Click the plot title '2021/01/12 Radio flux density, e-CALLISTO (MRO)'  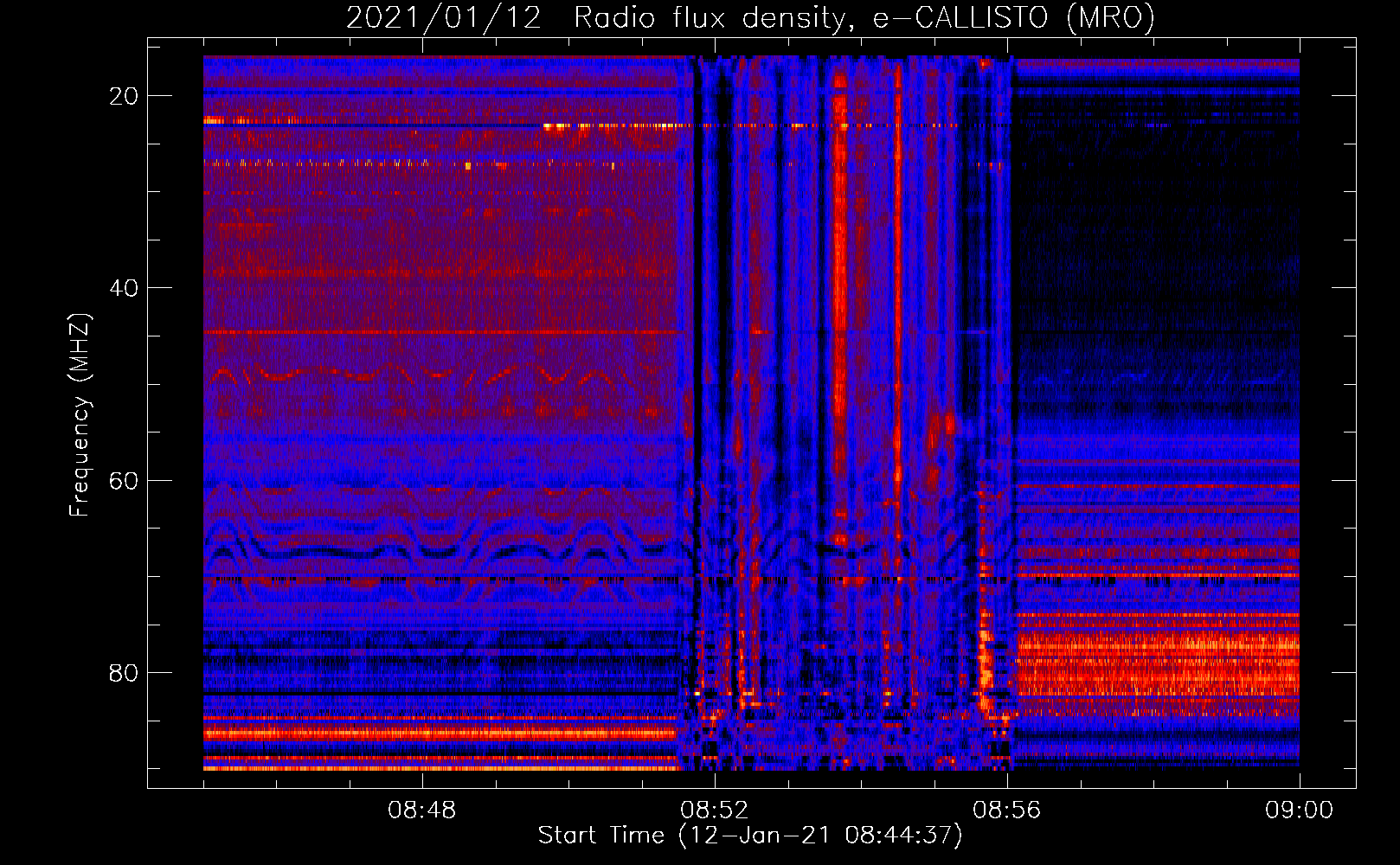[x=750, y=17]
